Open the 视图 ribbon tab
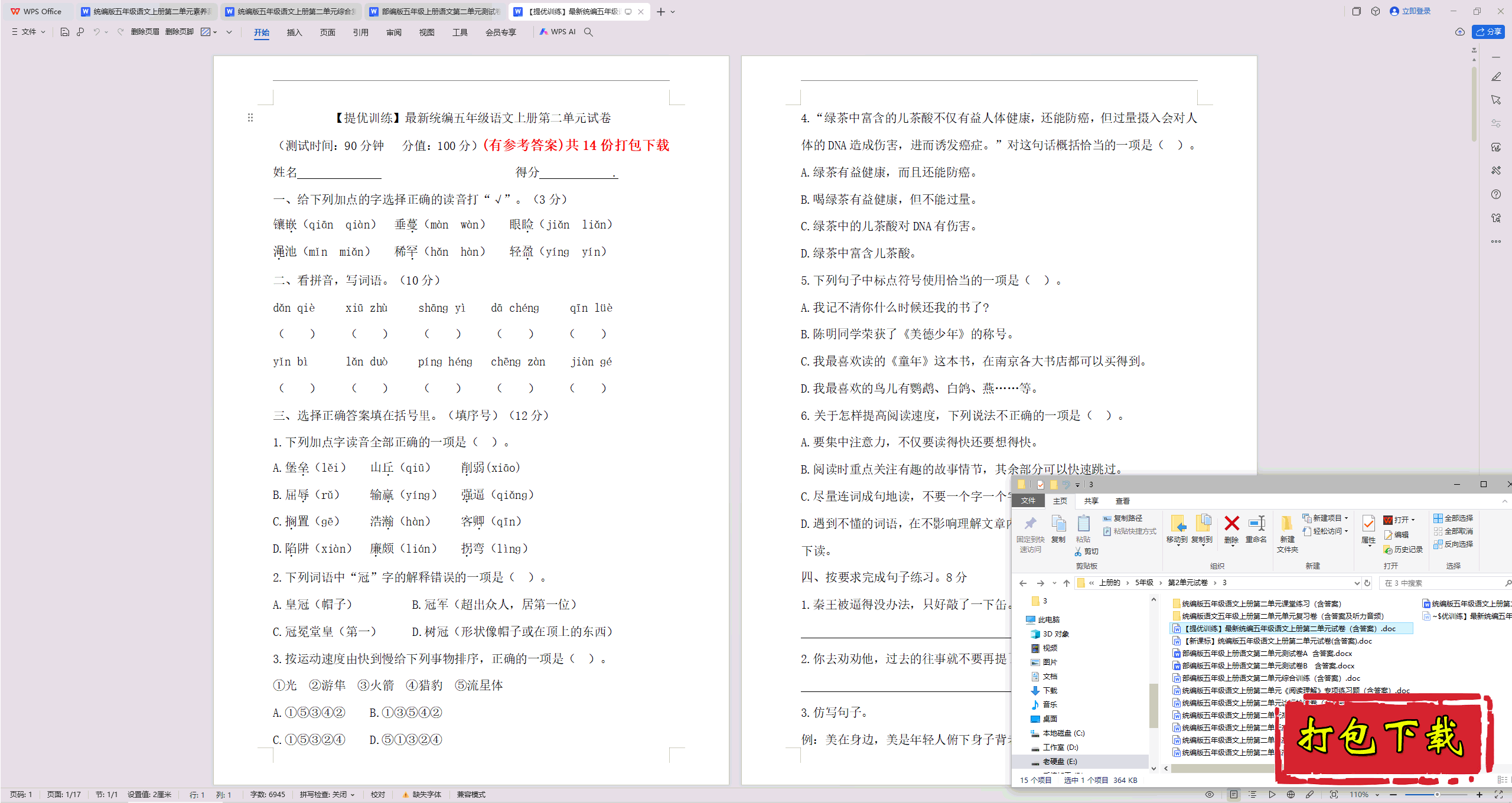 (x=426, y=32)
